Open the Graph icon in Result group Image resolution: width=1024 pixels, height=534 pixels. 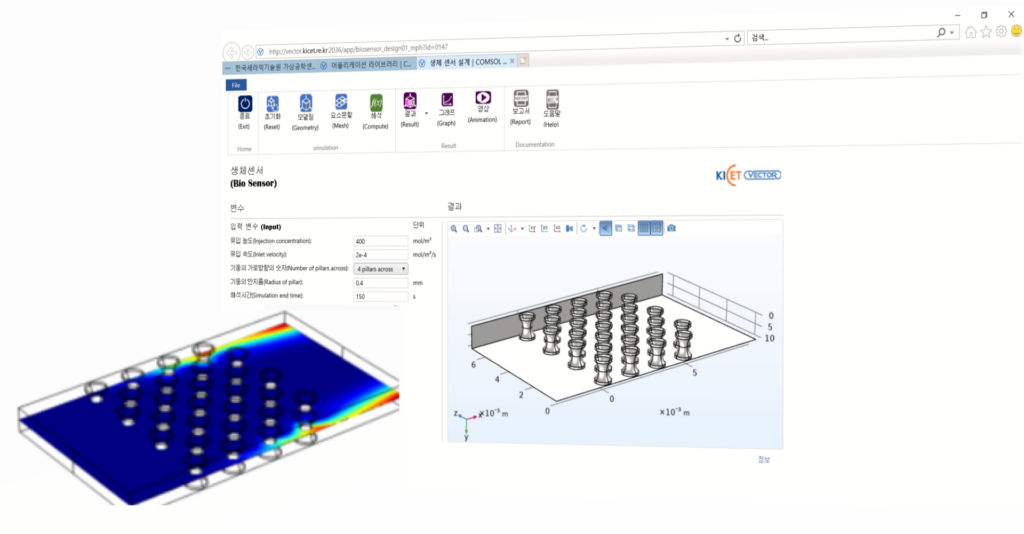coord(447,99)
